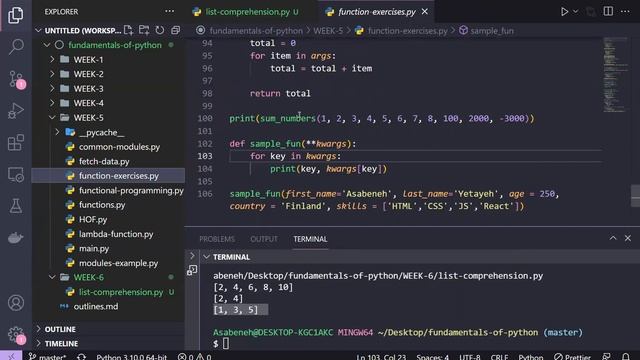This screenshot has width=640, height=360.
Task: Open the Run and Debug view
Action: (x=16, y=111)
